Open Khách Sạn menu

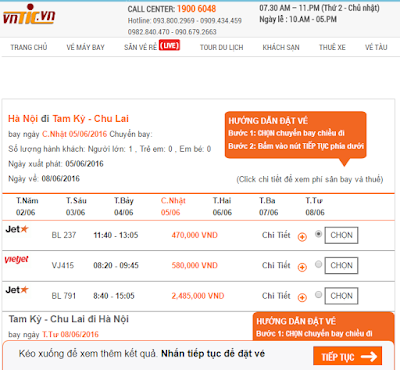point(281,47)
